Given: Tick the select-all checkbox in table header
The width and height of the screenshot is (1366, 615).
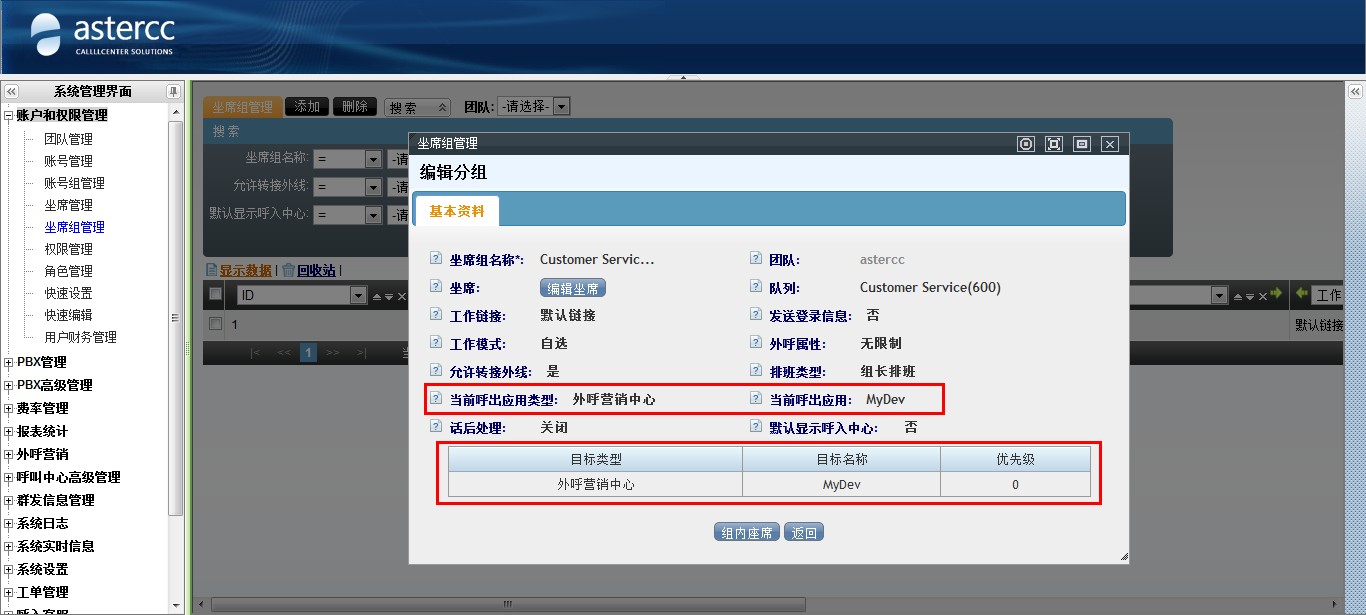Looking at the screenshot, I should (x=215, y=294).
